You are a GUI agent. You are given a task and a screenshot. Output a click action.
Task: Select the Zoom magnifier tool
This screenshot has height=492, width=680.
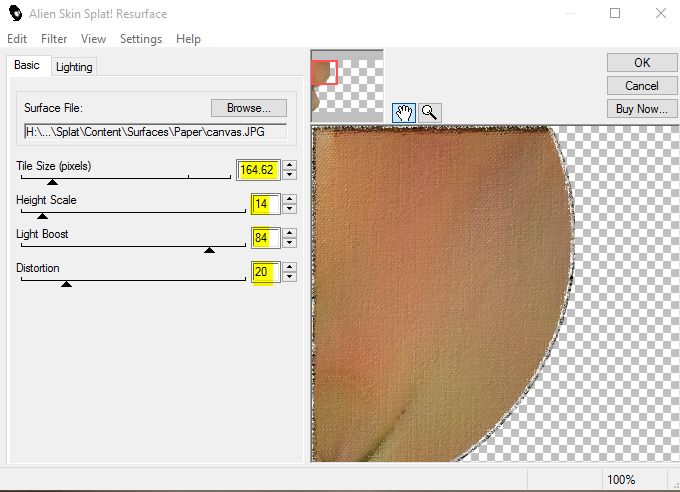430,113
